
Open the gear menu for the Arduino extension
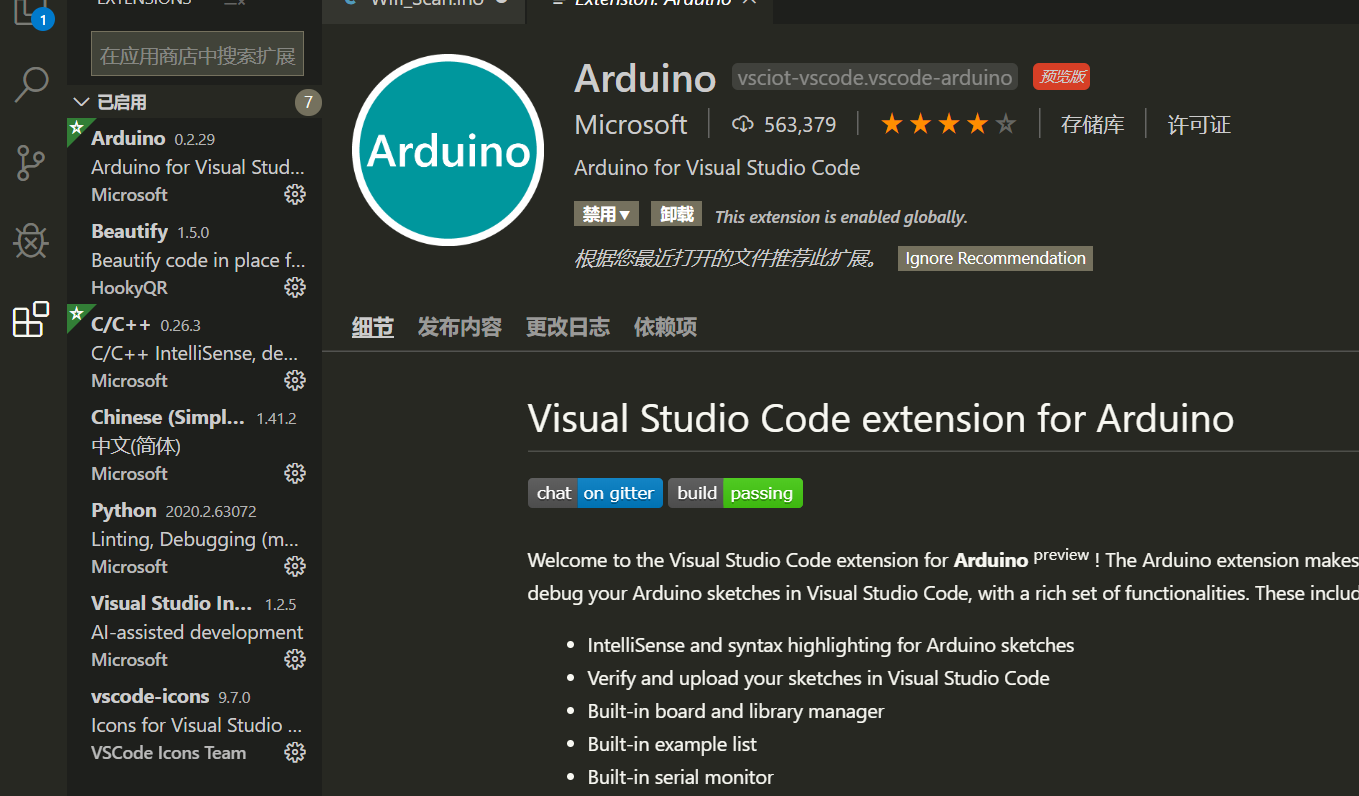tap(294, 194)
